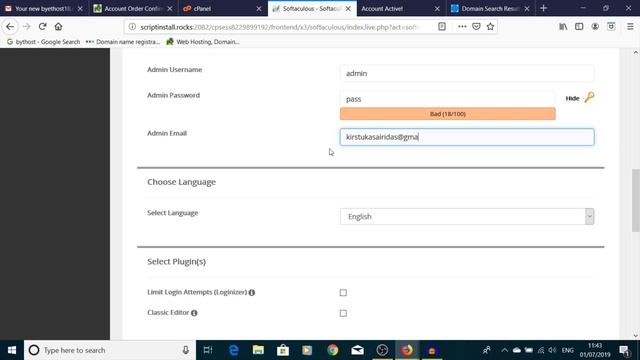640x360 pixels.
Task: Open 'Web Hosting, Domain...' bookmark
Action: (x=203, y=42)
